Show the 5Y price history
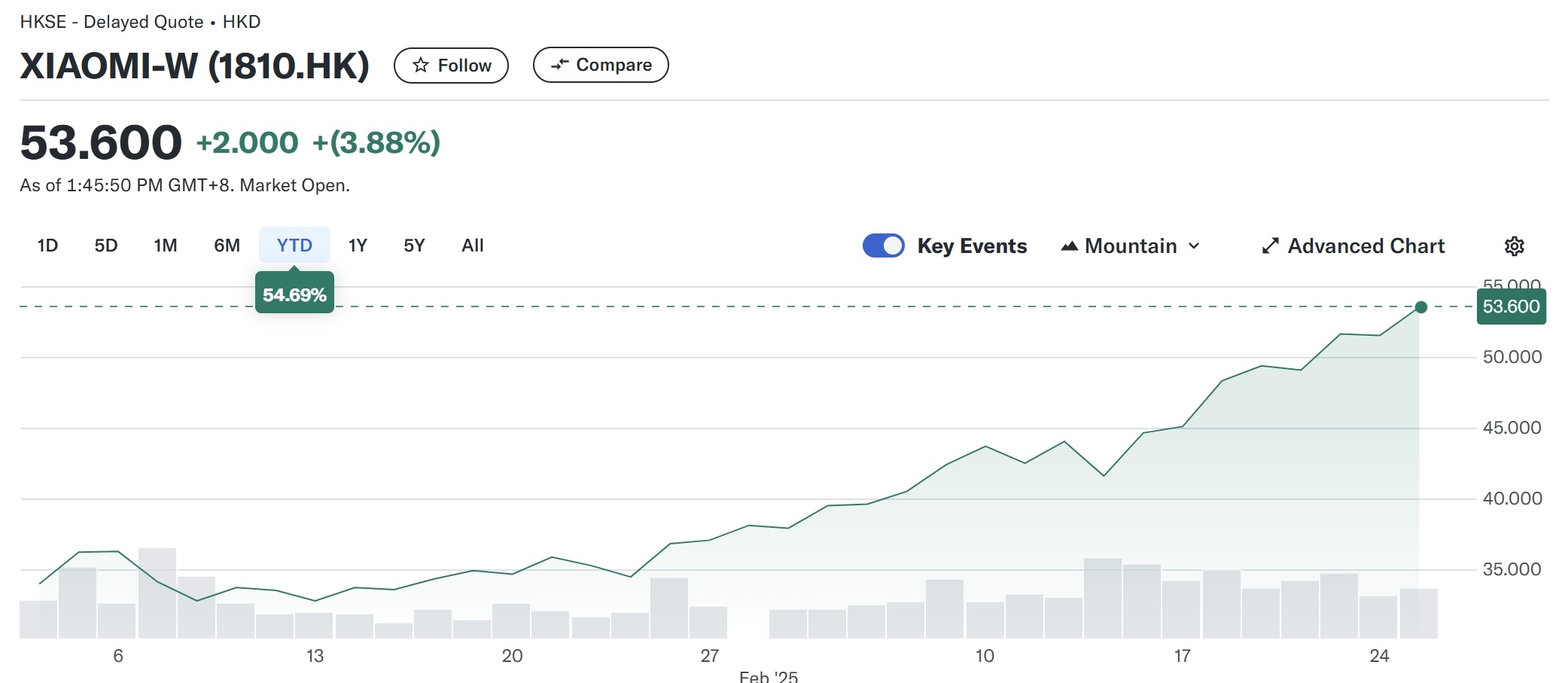The height and width of the screenshot is (683, 1568). pyautogui.click(x=414, y=245)
